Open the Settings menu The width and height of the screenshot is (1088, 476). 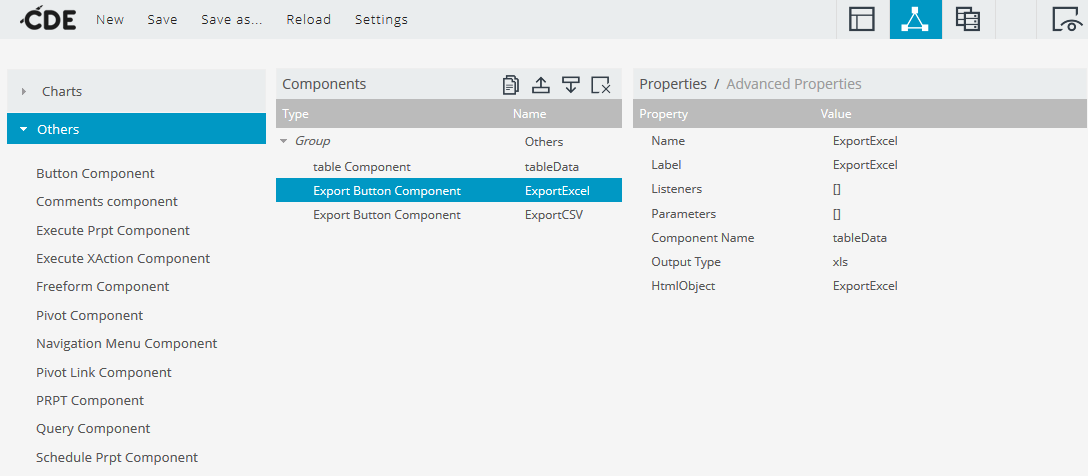click(x=381, y=20)
